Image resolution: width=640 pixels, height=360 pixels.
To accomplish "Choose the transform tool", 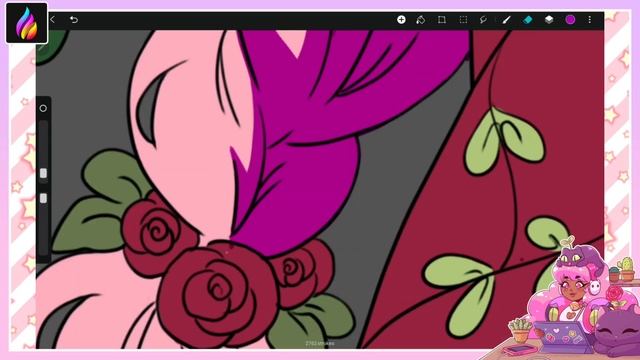I will [442, 20].
